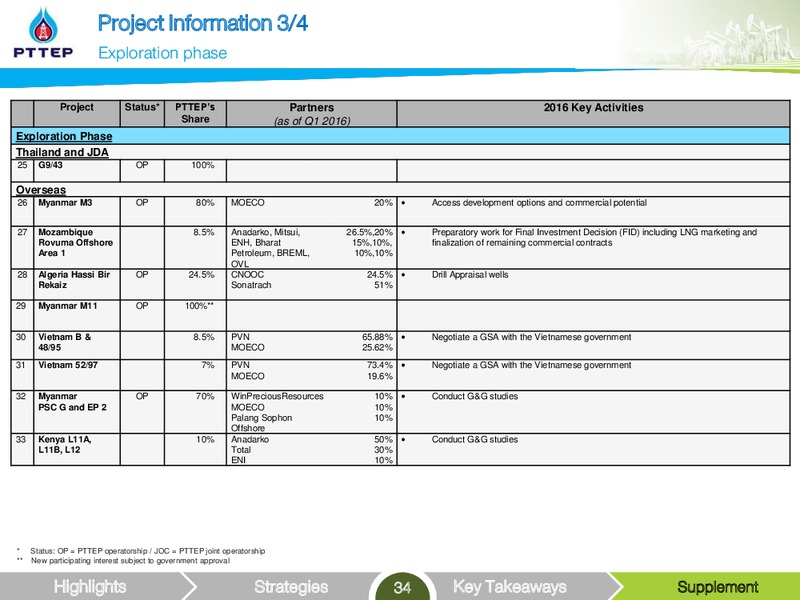Click the 70% share of Myanmar PSC G
This screenshot has width=800, height=600.
pyautogui.click(x=205, y=396)
